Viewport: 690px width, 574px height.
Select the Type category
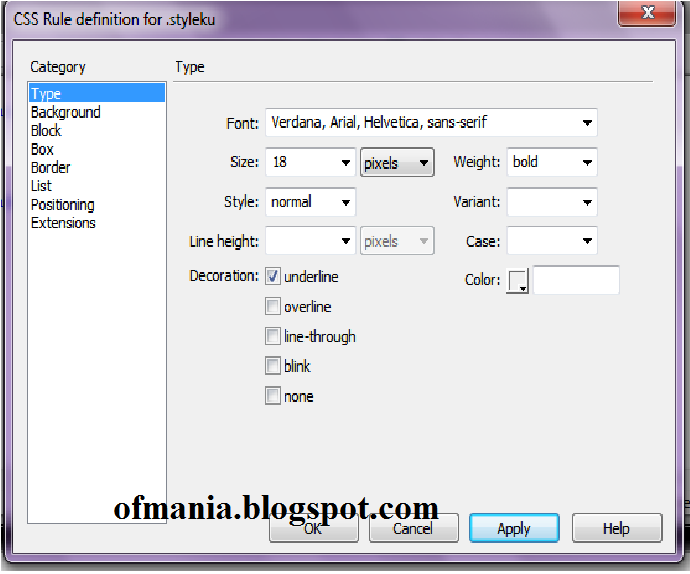click(x=97, y=93)
